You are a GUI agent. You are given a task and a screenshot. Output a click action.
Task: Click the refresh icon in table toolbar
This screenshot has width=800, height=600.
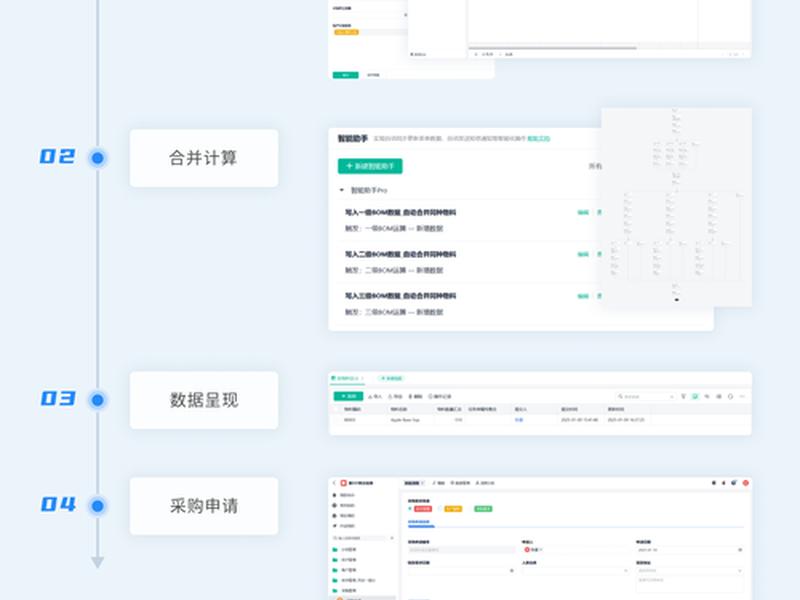click(x=730, y=396)
